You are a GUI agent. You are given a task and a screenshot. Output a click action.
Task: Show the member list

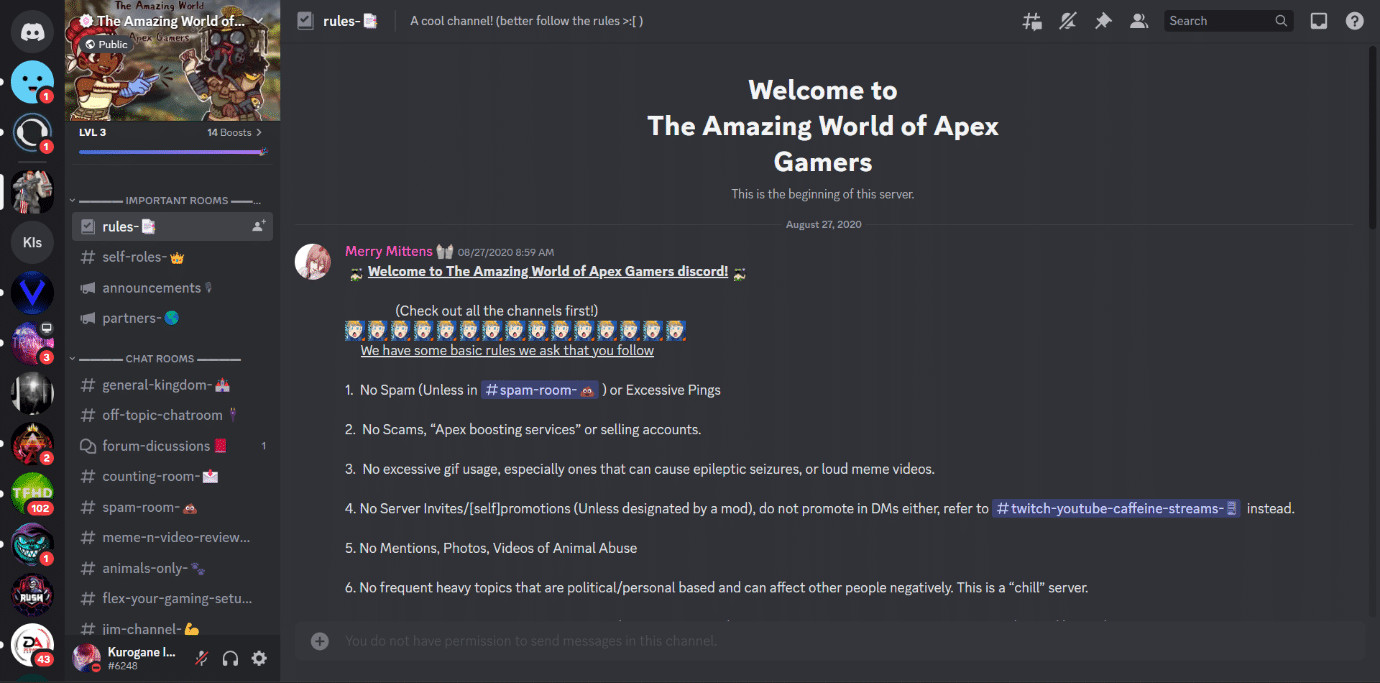(x=1139, y=20)
